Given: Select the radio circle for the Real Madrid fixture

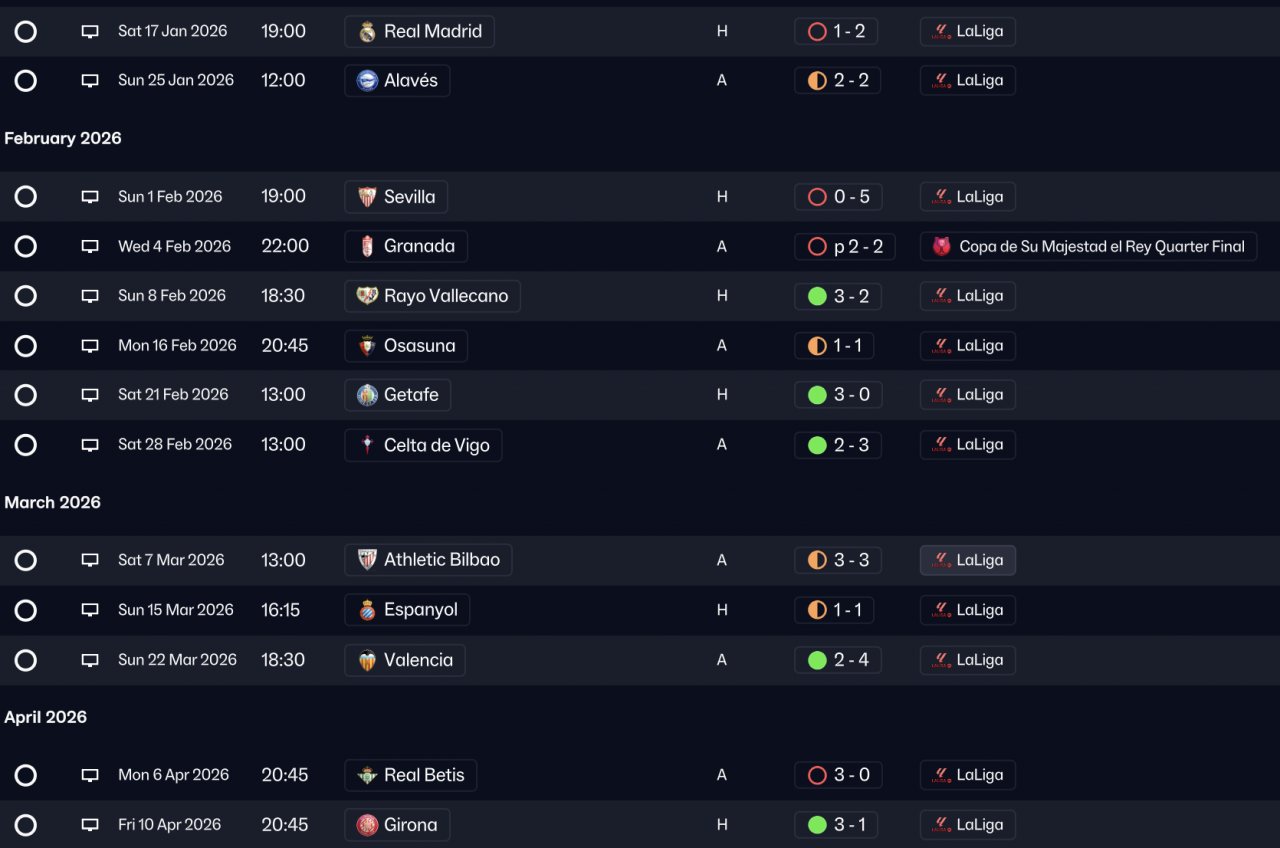Looking at the screenshot, I should (26, 32).
